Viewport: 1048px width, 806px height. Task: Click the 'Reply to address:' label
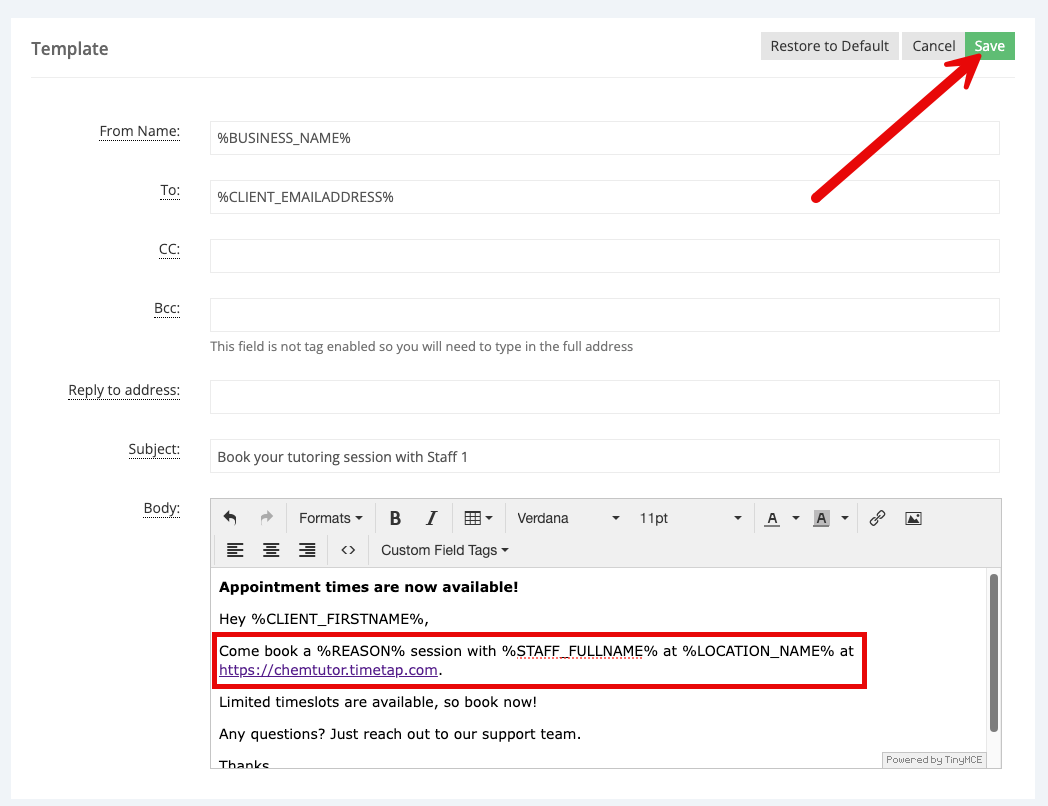(124, 390)
